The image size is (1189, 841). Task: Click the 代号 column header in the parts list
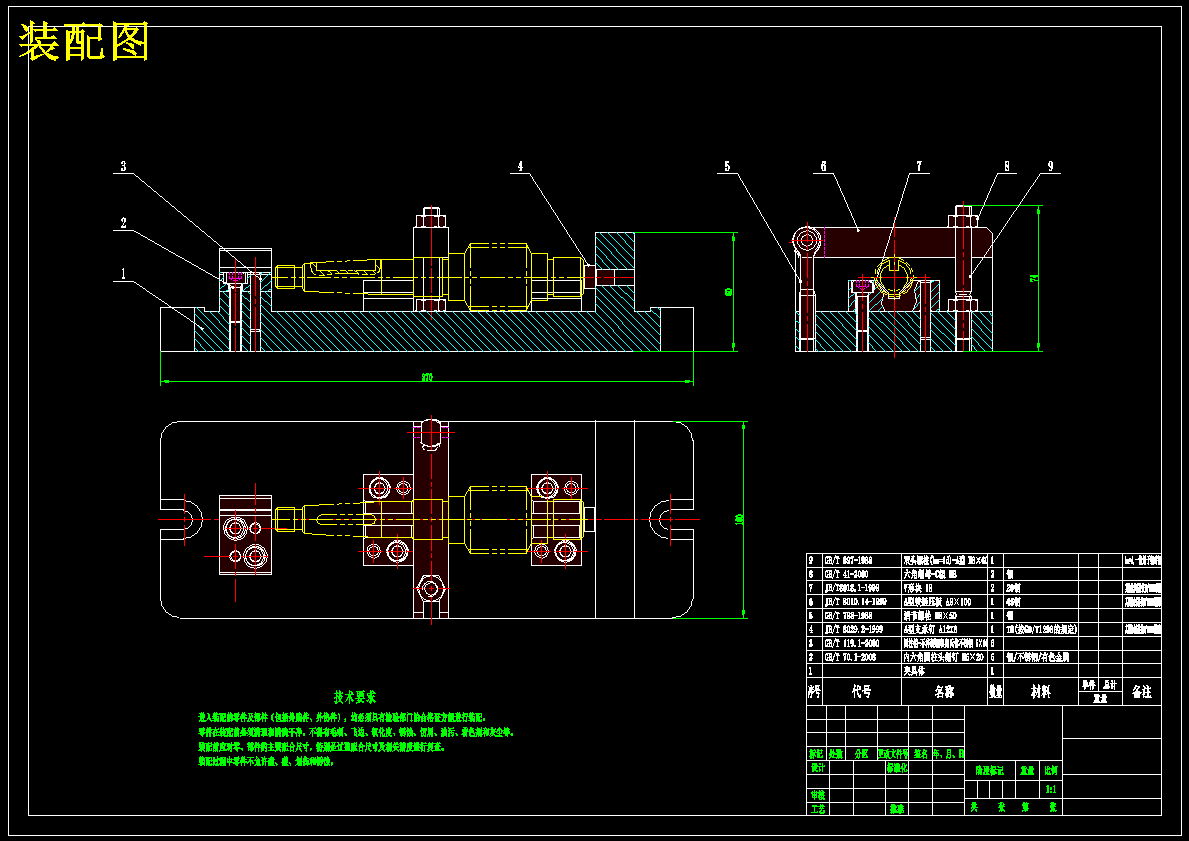[x=861, y=692]
